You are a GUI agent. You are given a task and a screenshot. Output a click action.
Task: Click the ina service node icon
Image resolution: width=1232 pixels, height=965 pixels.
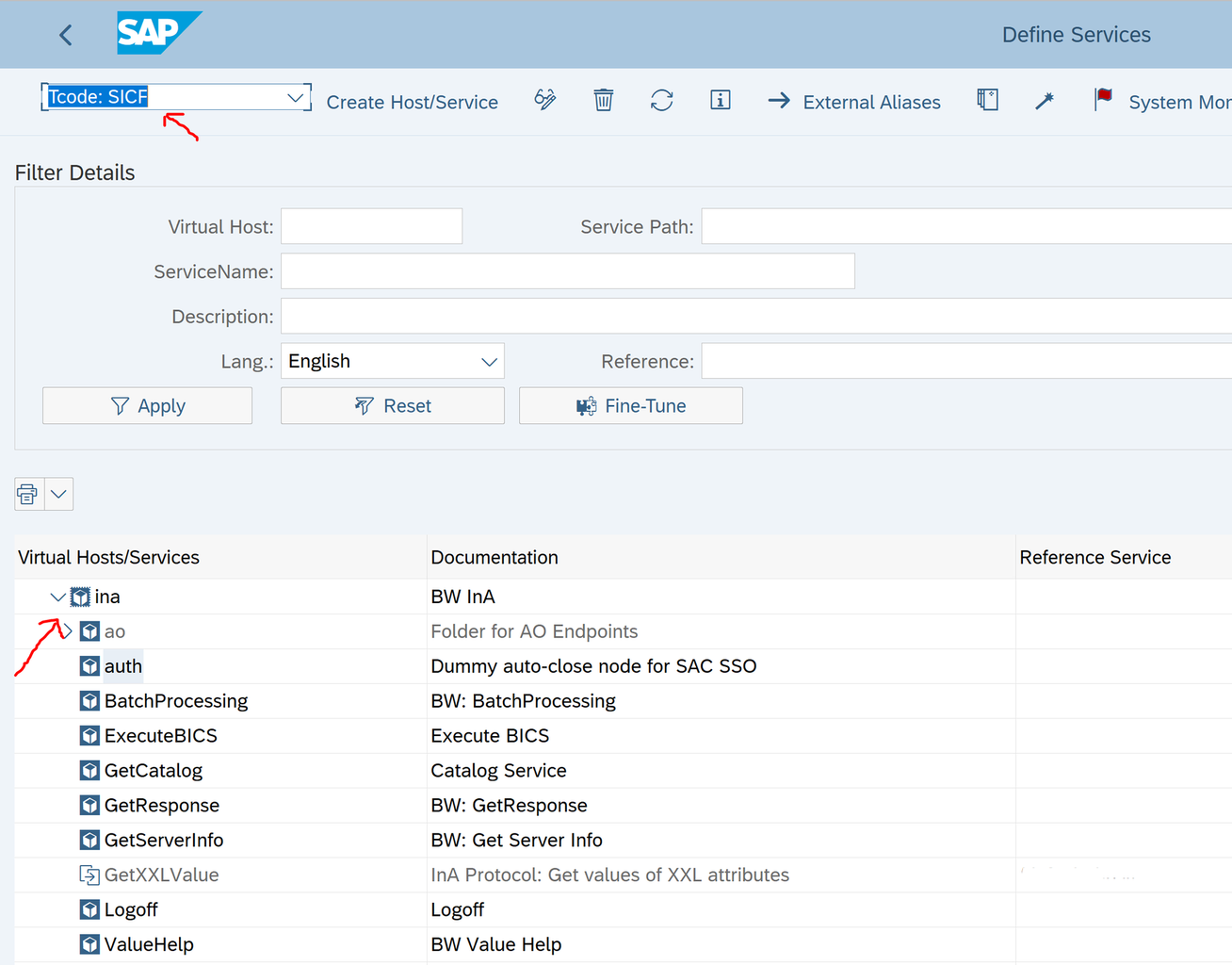tap(81, 597)
